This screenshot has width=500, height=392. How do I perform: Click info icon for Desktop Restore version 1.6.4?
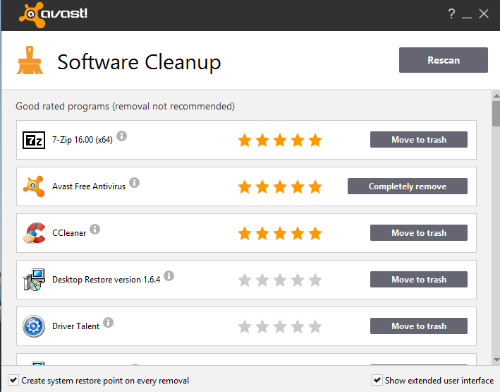point(169,276)
